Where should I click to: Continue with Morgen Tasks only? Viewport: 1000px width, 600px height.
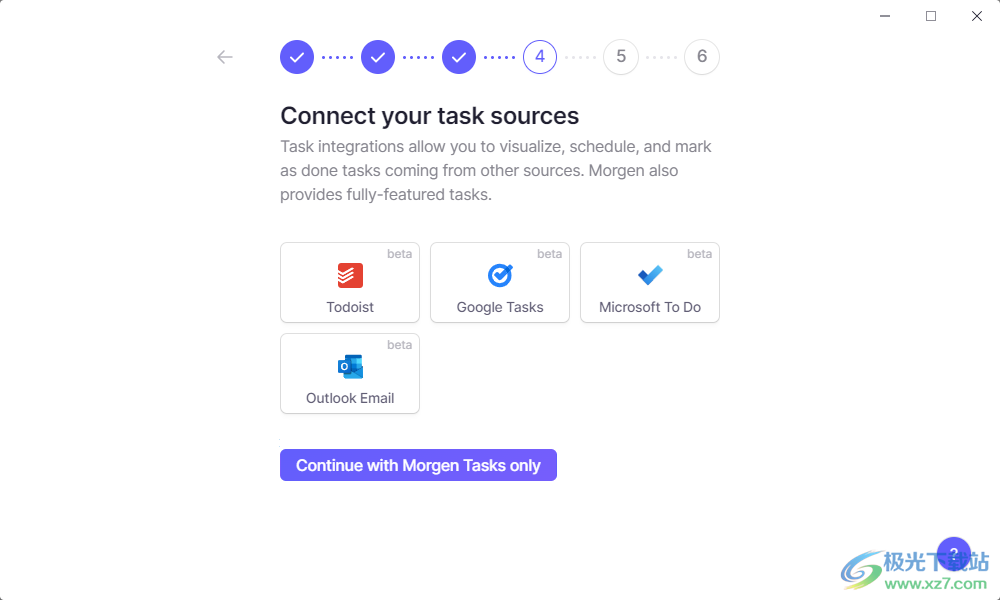point(418,465)
